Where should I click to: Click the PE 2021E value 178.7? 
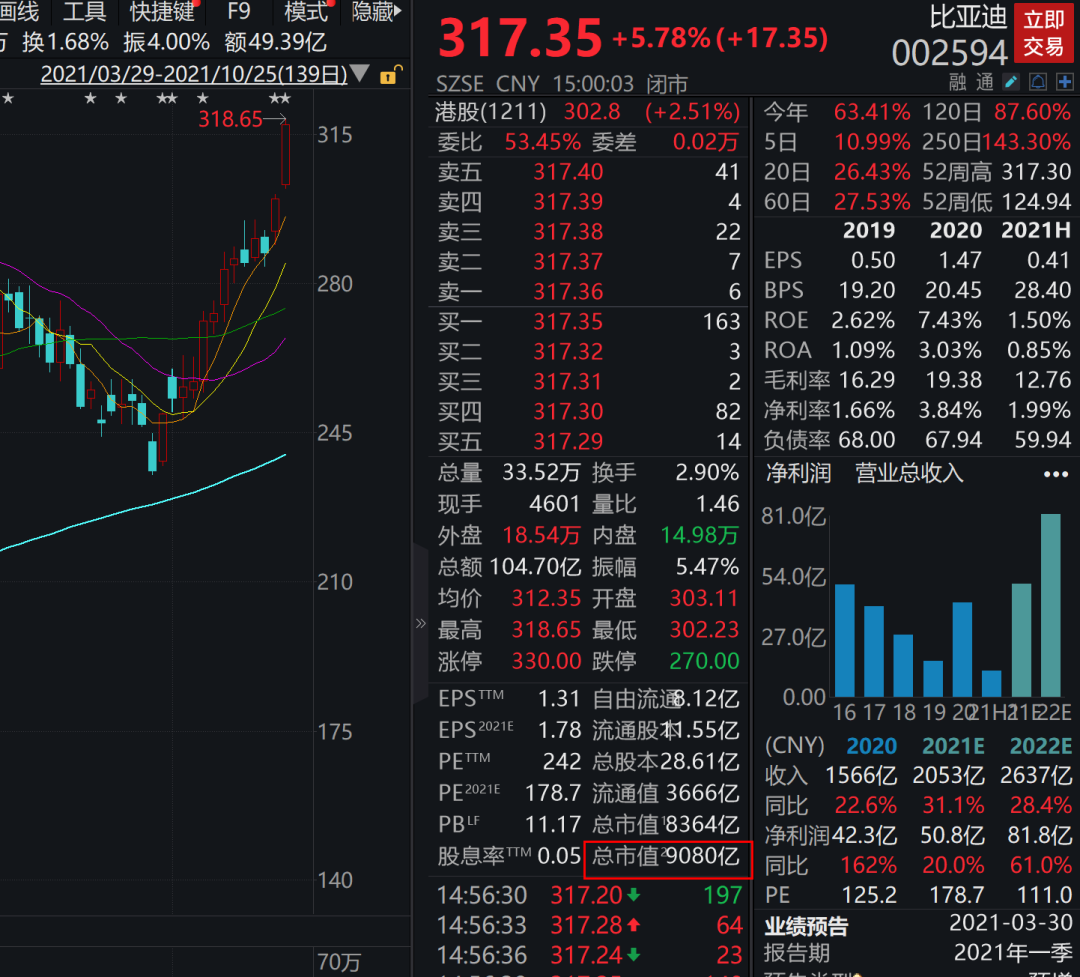tap(553, 793)
